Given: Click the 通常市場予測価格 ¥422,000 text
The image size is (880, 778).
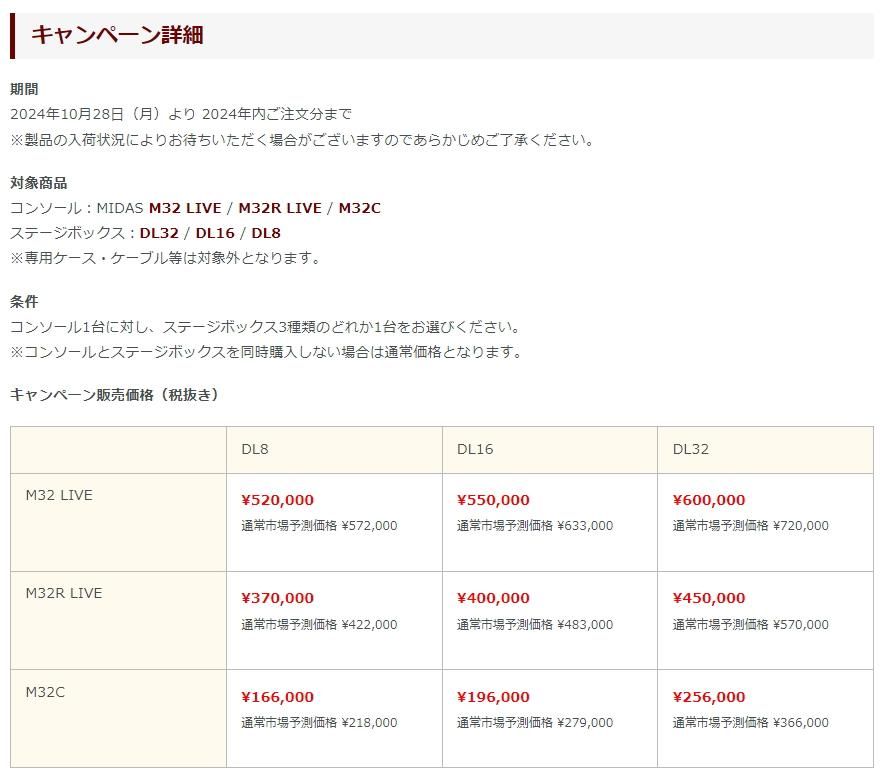Looking at the screenshot, I should (319, 625).
